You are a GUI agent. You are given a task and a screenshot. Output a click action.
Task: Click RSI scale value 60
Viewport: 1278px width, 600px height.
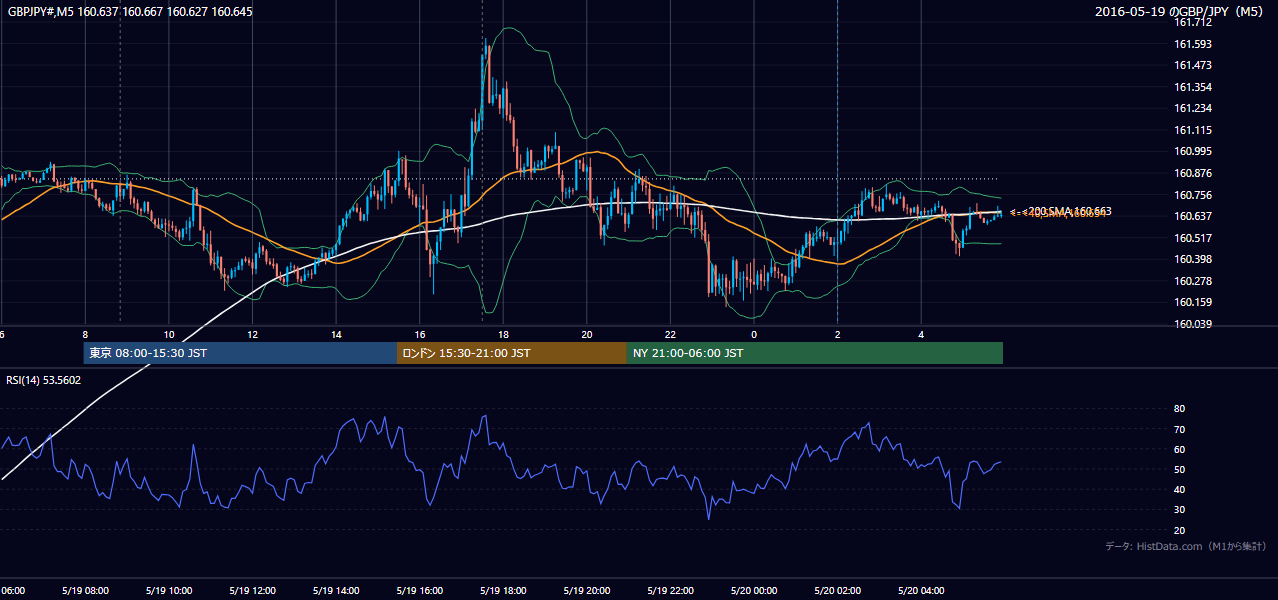click(1180, 449)
